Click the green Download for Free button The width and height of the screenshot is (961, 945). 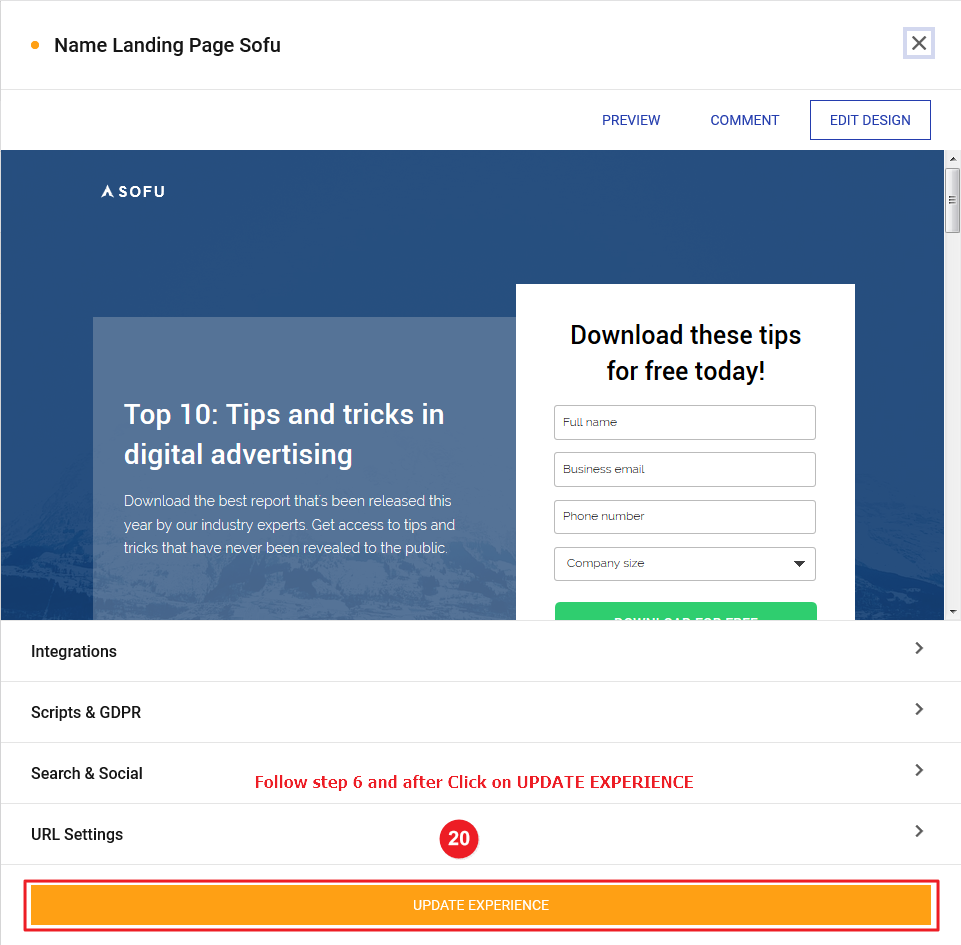pyautogui.click(x=685, y=612)
